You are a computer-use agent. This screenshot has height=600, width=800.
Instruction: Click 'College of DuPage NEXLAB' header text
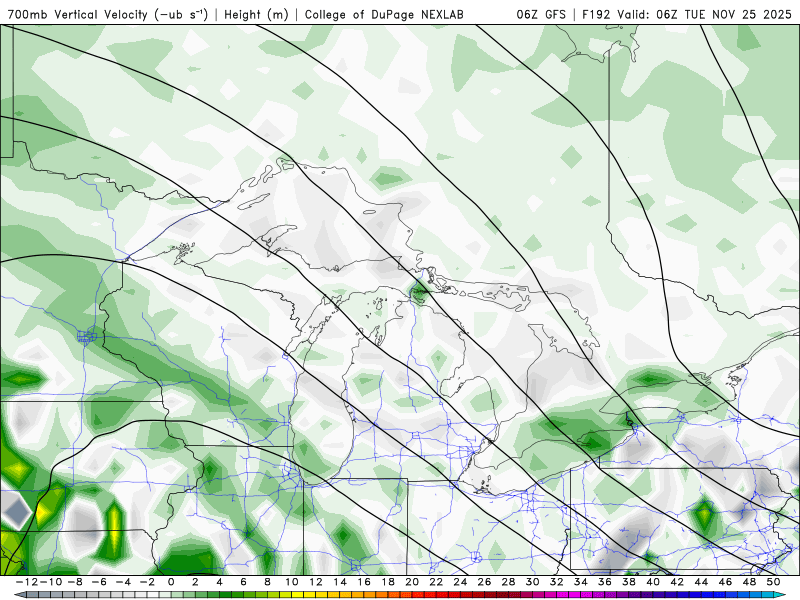coord(384,15)
